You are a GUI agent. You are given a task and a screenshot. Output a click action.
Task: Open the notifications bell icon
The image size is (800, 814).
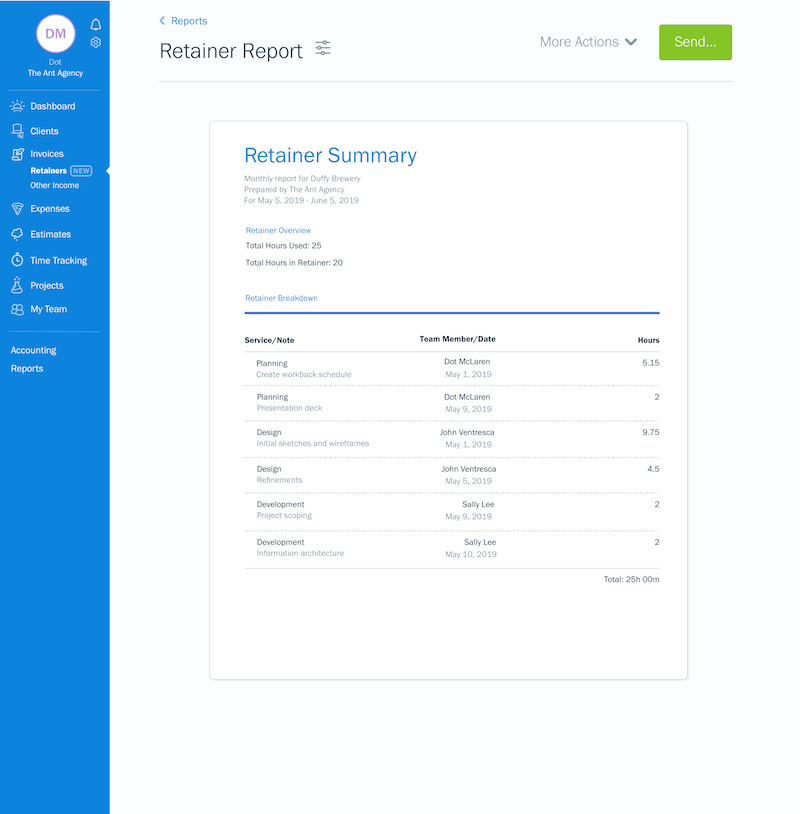[x=96, y=24]
